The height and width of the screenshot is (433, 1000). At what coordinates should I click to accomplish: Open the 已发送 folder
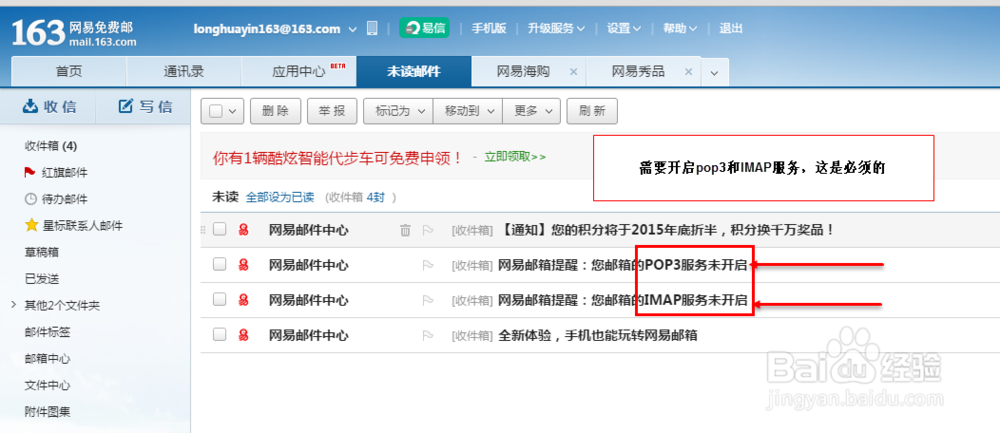pos(41,279)
